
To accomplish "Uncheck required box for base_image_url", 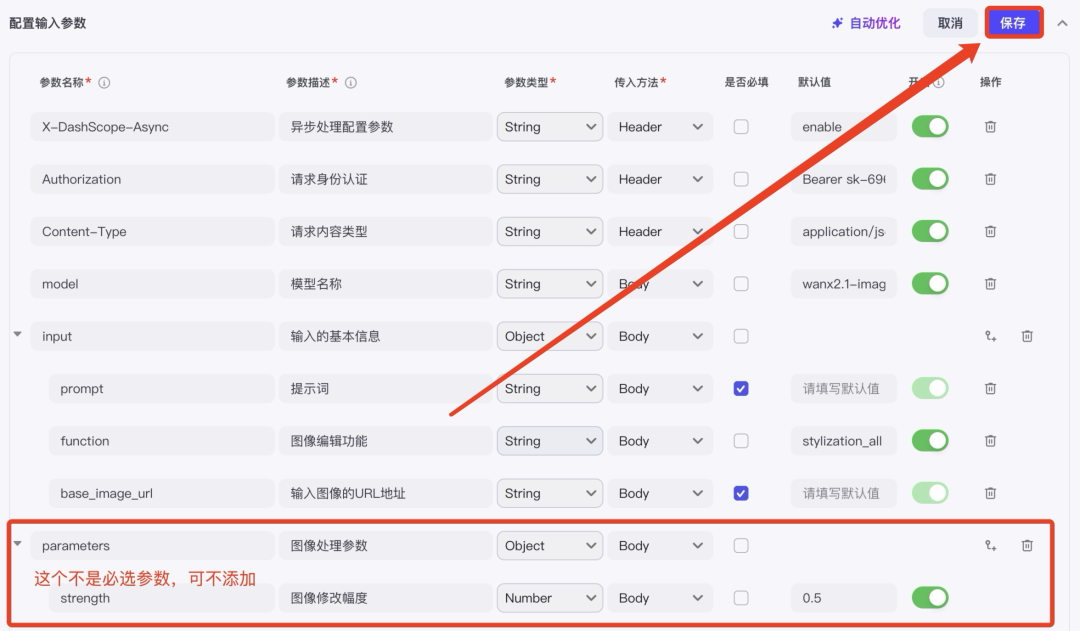I will pyautogui.click(x=741, y=493).
